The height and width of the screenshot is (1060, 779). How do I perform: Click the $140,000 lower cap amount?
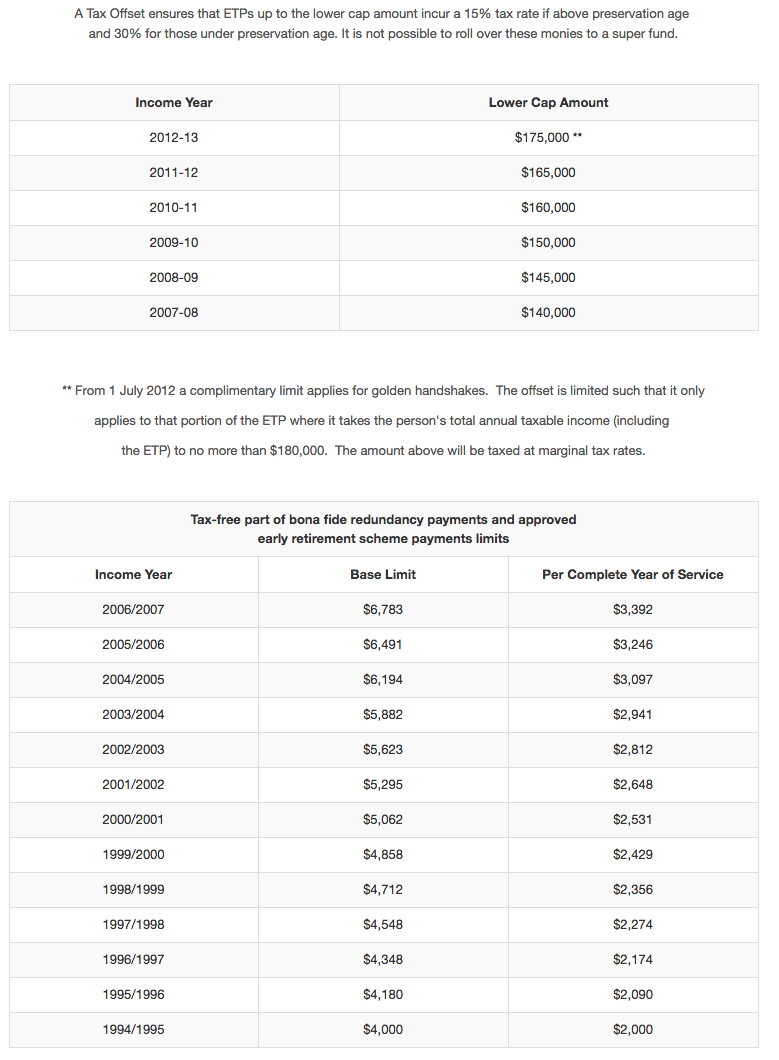548,313
